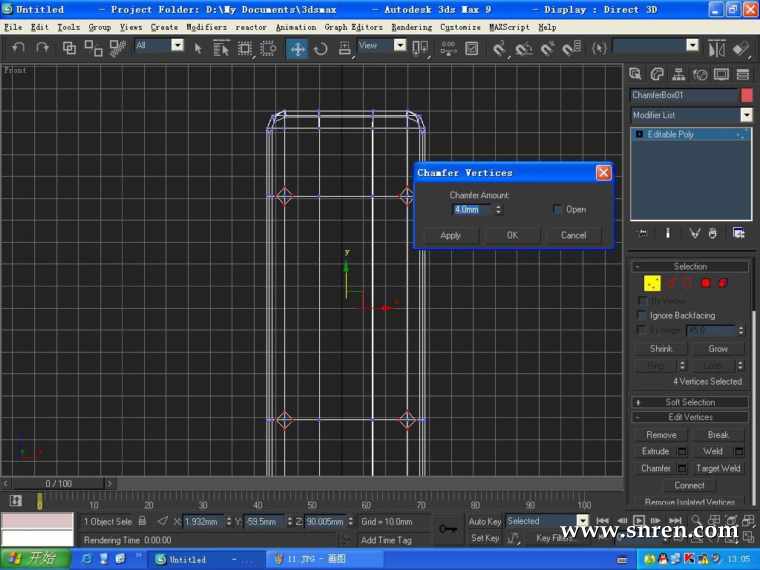The width and height of the screenshot is (760, 570).
Task: Open the View reference coordinate dropdown
Action: point(400,46)
